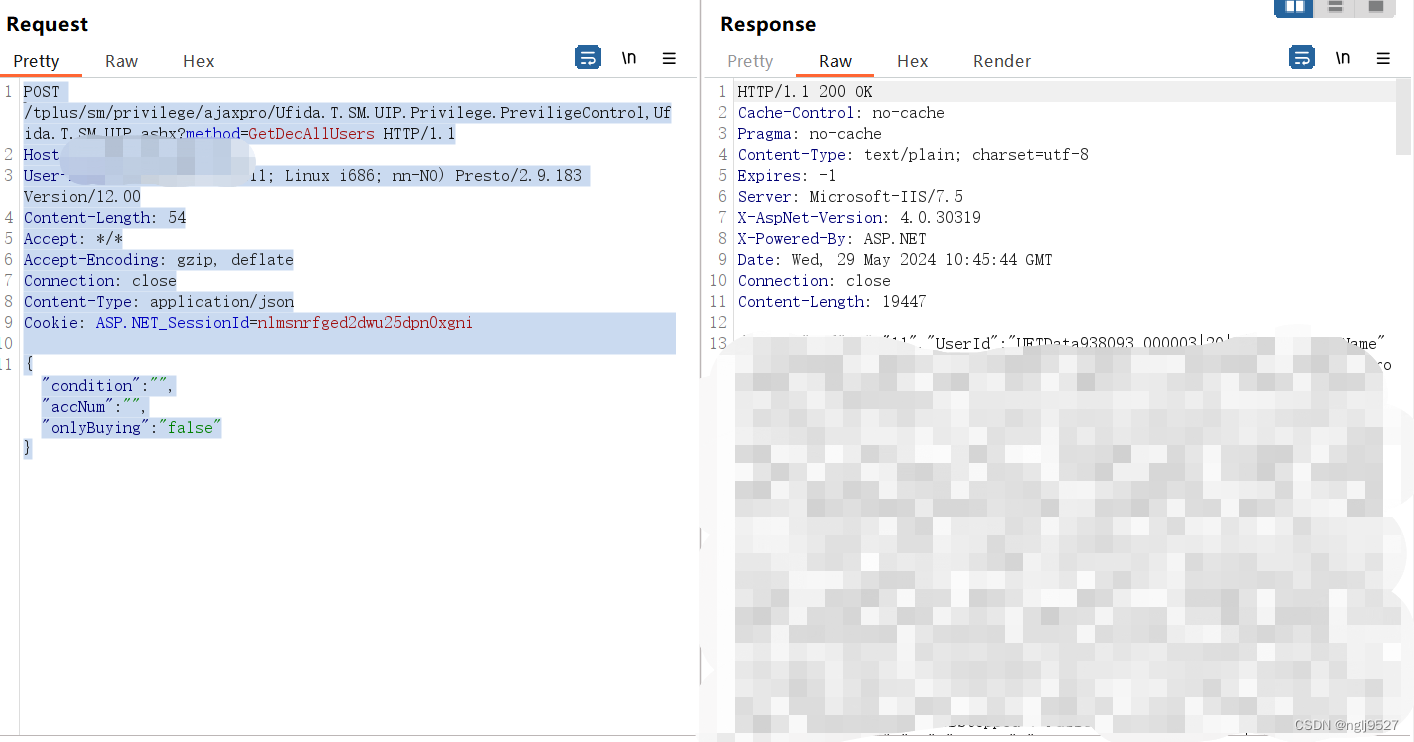This screenshot has height=742, width=1414.
Task: Click the HTTP/1.1 200 OK status line
Action: click(805, 92)
